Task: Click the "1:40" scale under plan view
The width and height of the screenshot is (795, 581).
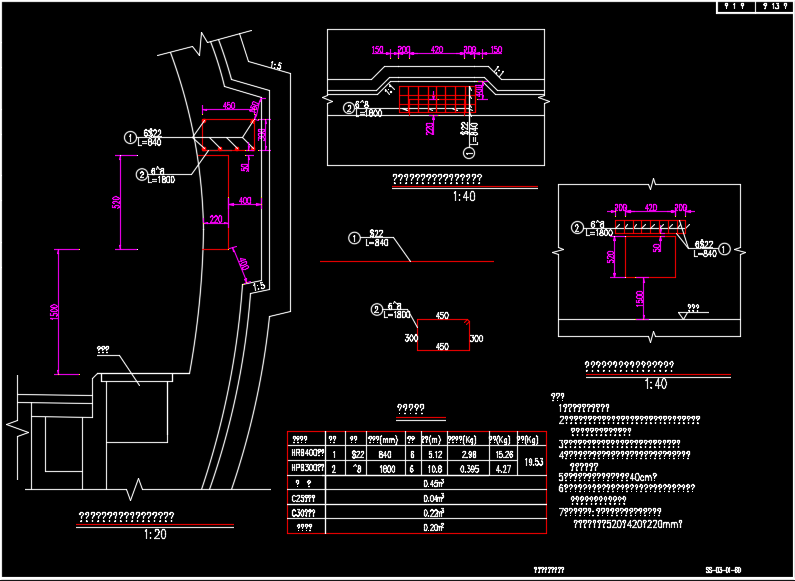Action: [464, 197]
